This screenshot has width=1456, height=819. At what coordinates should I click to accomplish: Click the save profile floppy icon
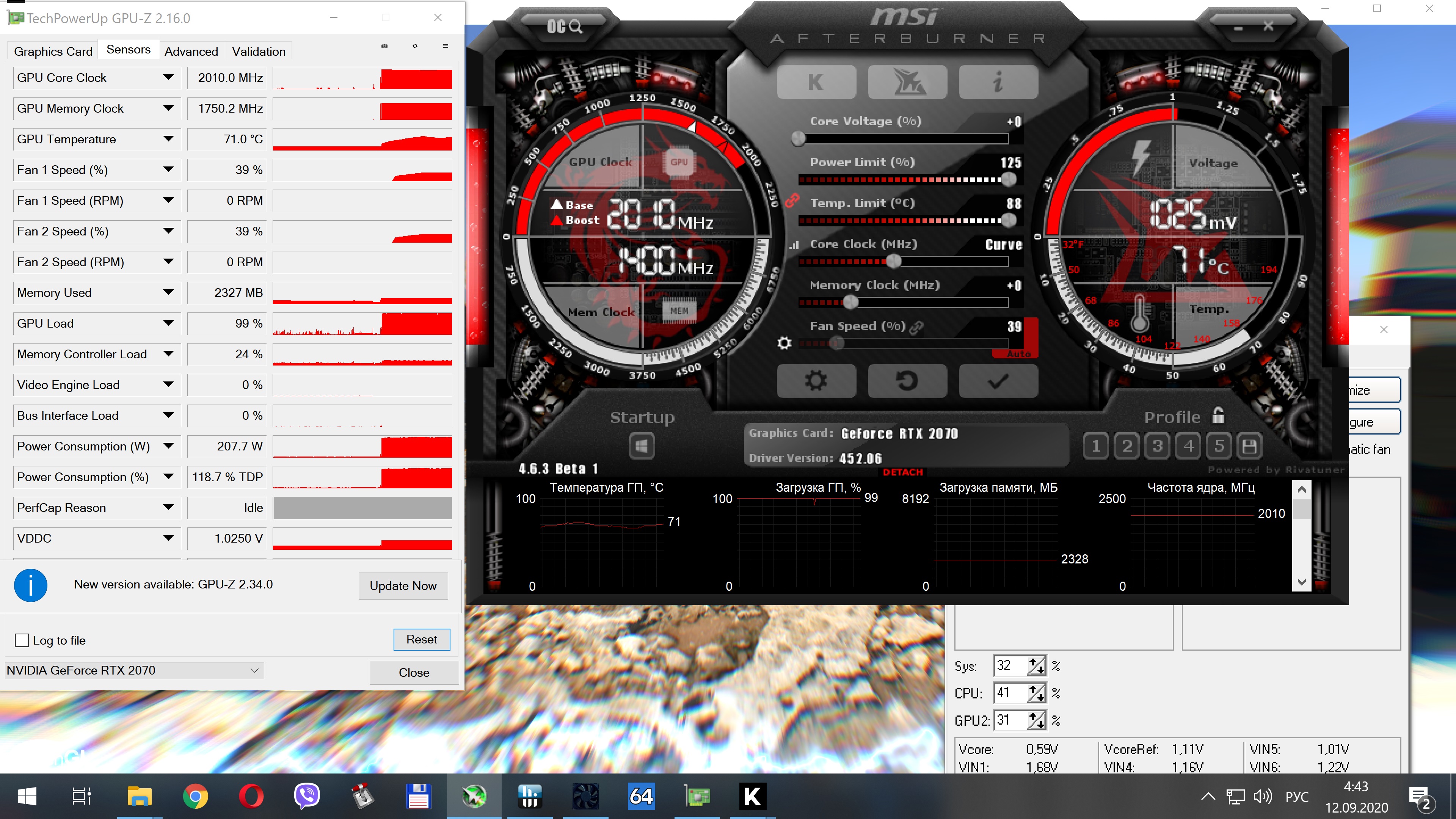[1250, 447]
